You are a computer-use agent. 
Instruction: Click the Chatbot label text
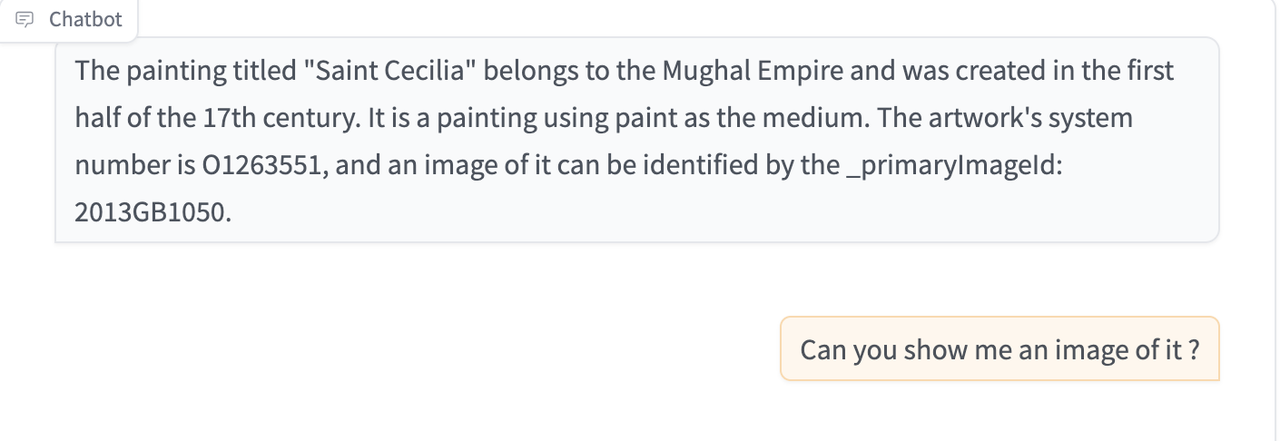pyautogui.click(x=85, y=19)
